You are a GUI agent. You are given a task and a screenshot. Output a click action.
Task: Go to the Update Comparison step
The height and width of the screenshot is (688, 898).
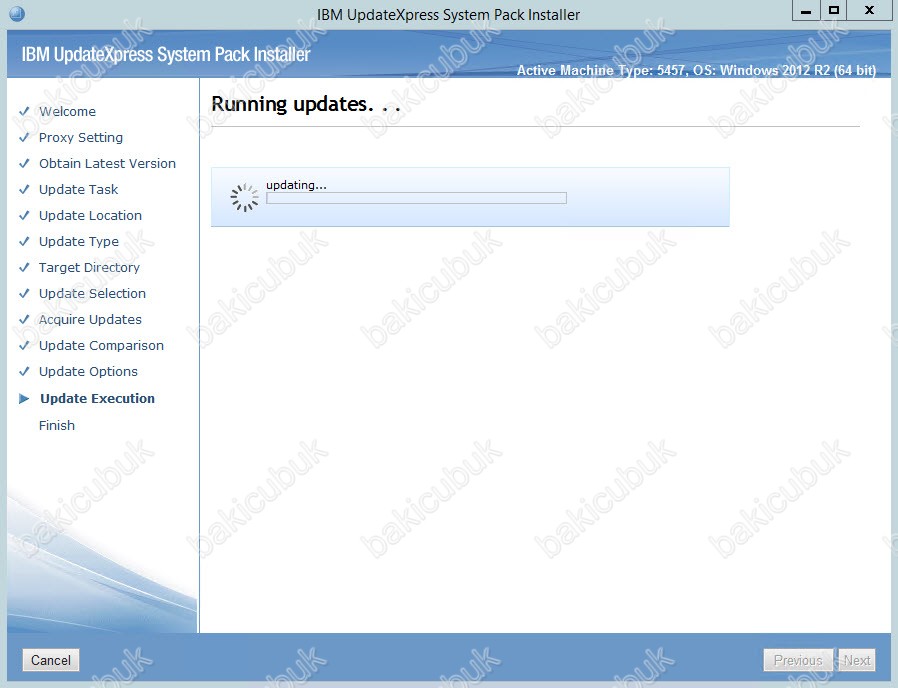point(101,345)
